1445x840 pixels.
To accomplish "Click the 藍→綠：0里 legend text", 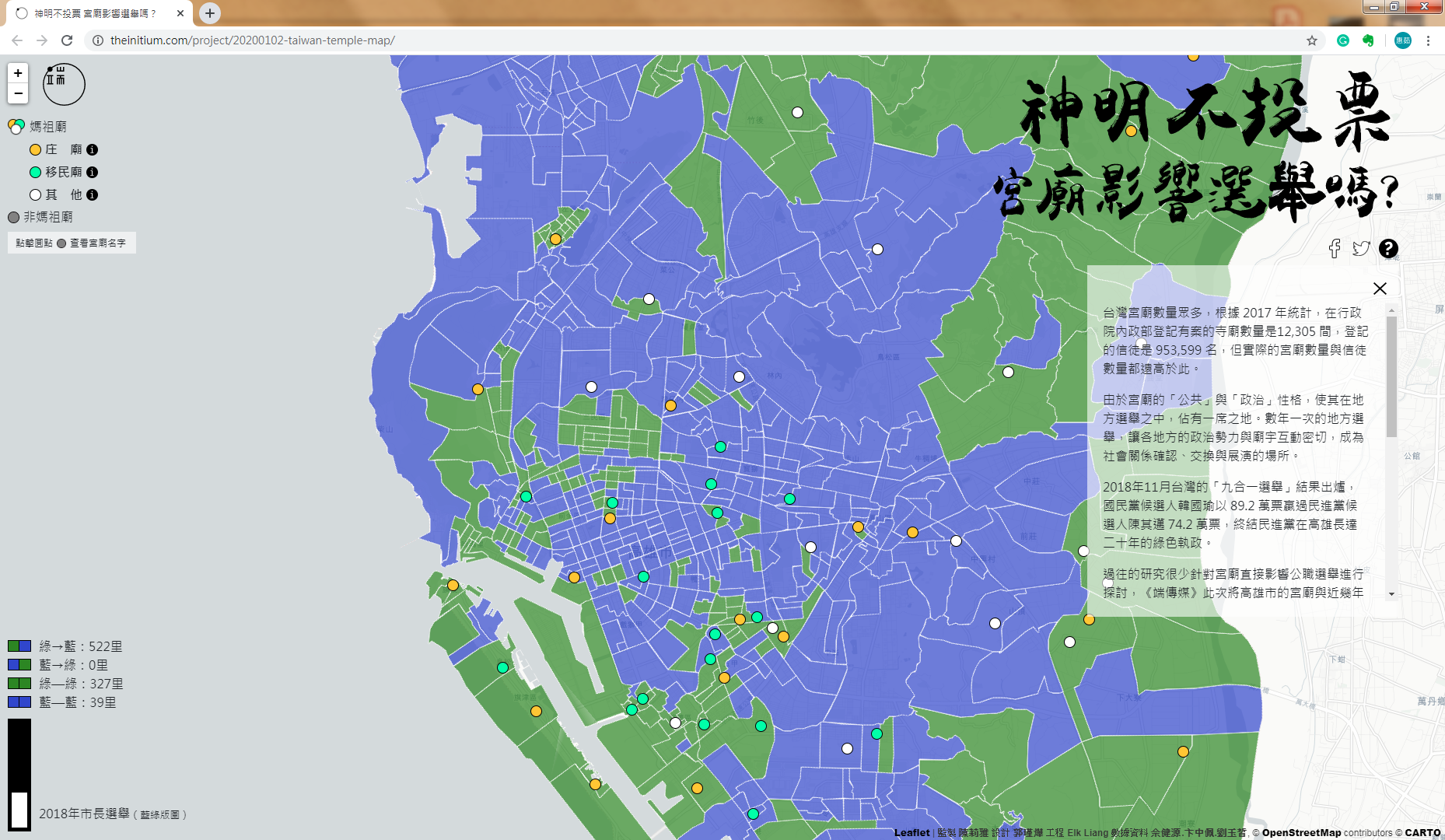I will point(74,665).
